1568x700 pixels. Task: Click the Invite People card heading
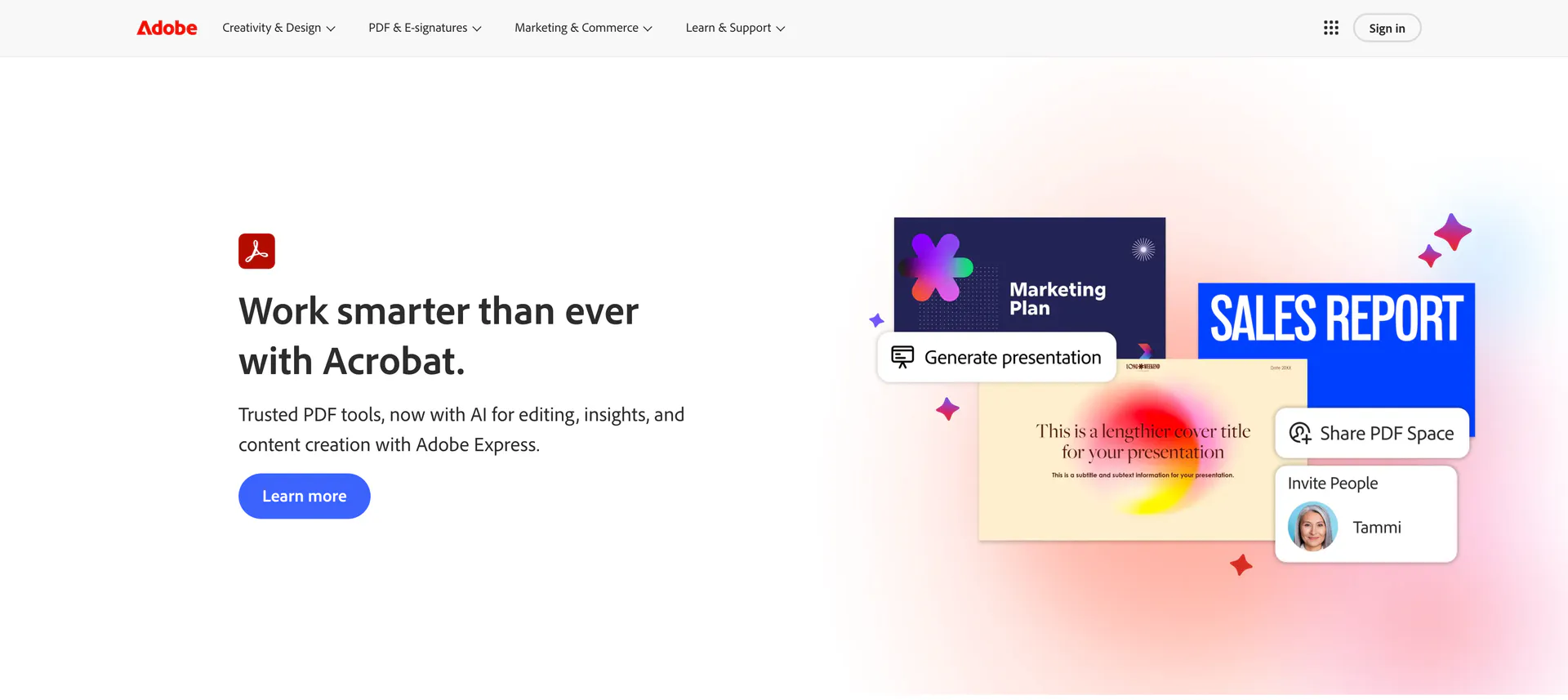pyautogui.click(x=1332, y=483)
